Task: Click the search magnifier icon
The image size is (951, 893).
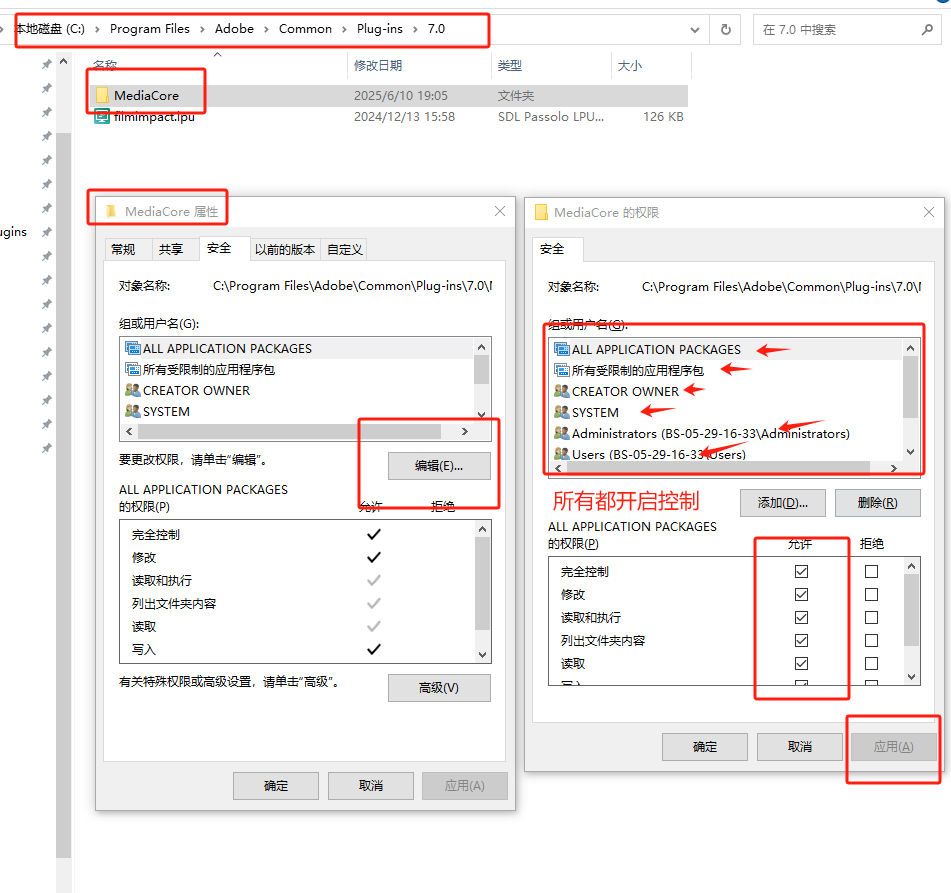Action: [927, 29]
